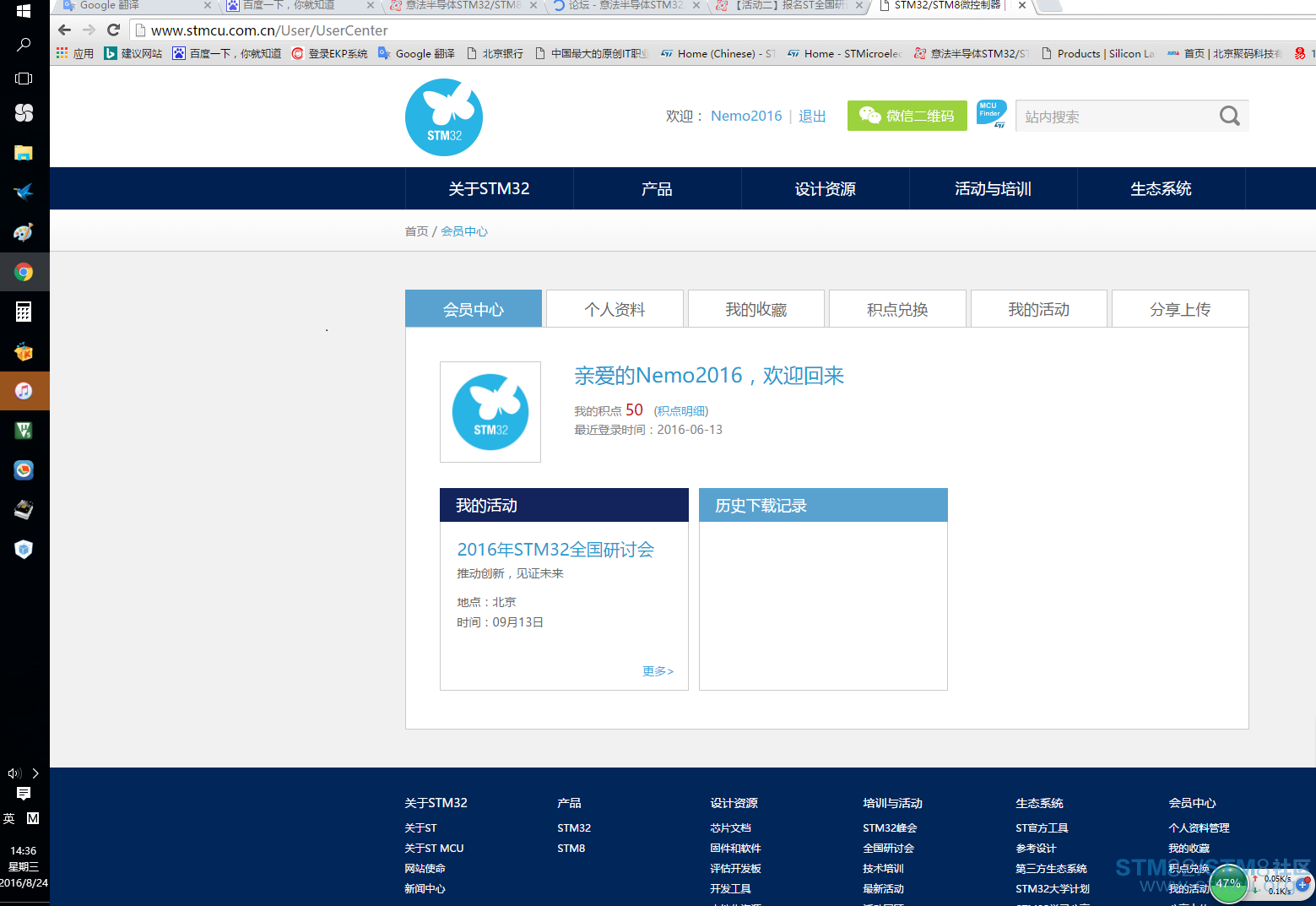The width and height of the screenshot is (1316, 906).
Task: Click 更多> in the 我的活动 panel
Action: tap(658, 671)
